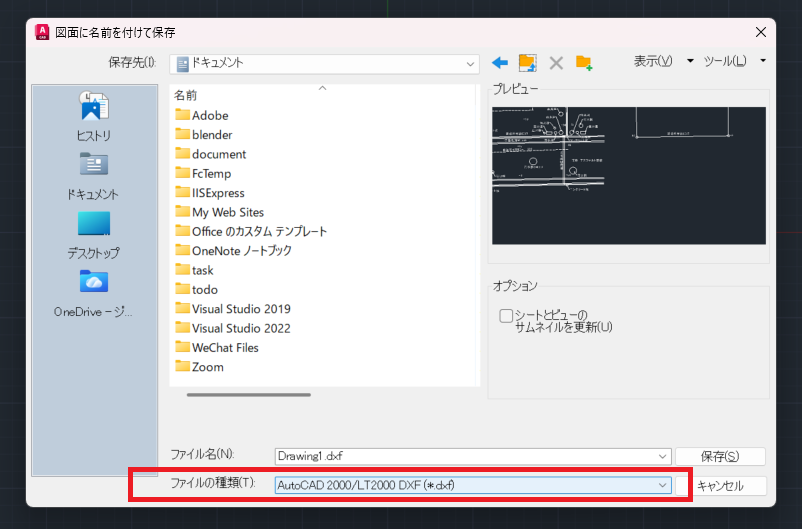Expand the 保存先 location dropdown
Image resolution: width=802 pixels, height=529 pixels.
470,63
